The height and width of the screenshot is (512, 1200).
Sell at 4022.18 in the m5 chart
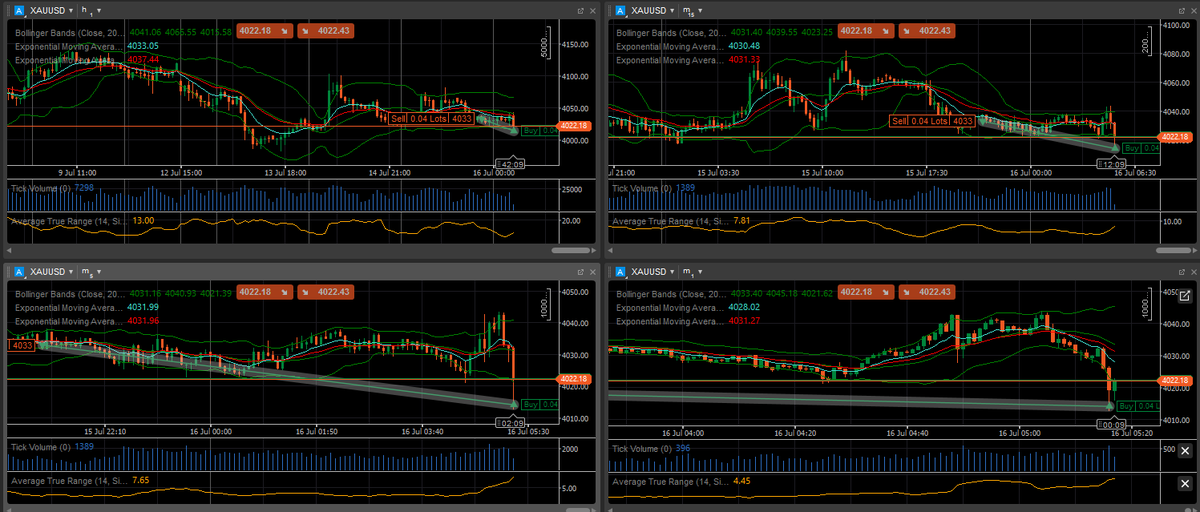tap(264, 292)
